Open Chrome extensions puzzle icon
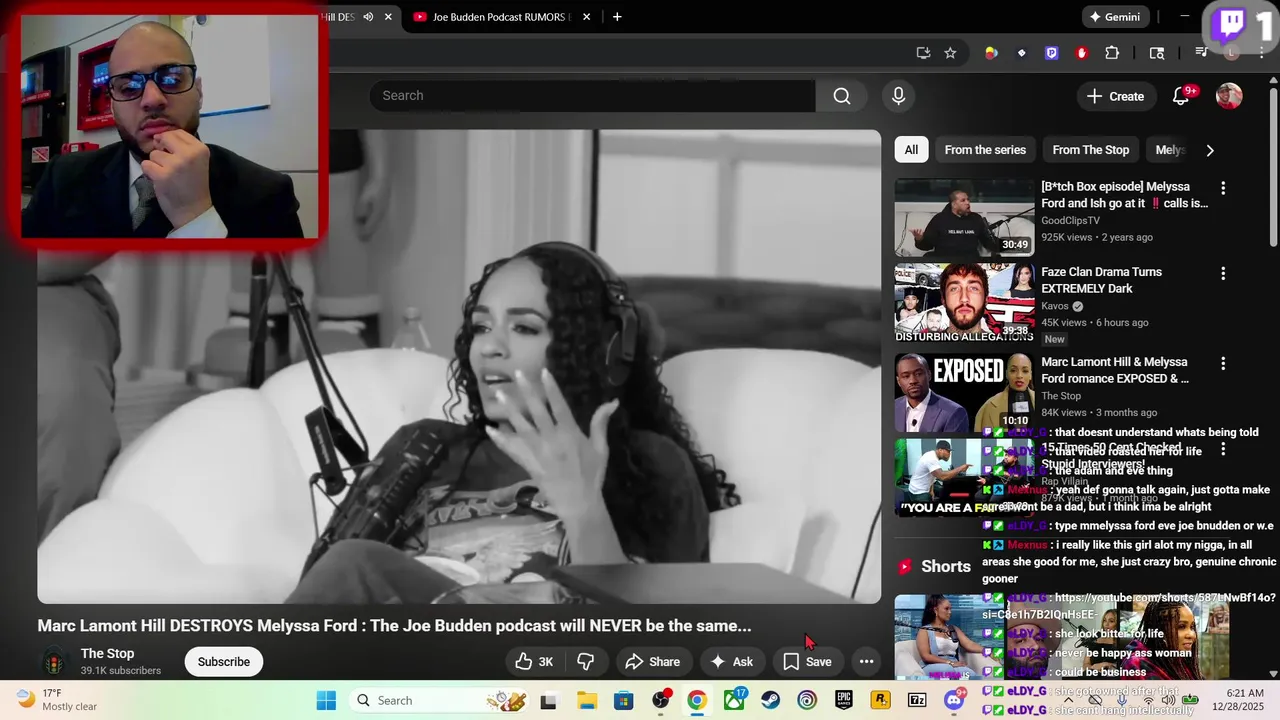The width and height of the screenshot is (1280, 720). tap(1112, 53)
